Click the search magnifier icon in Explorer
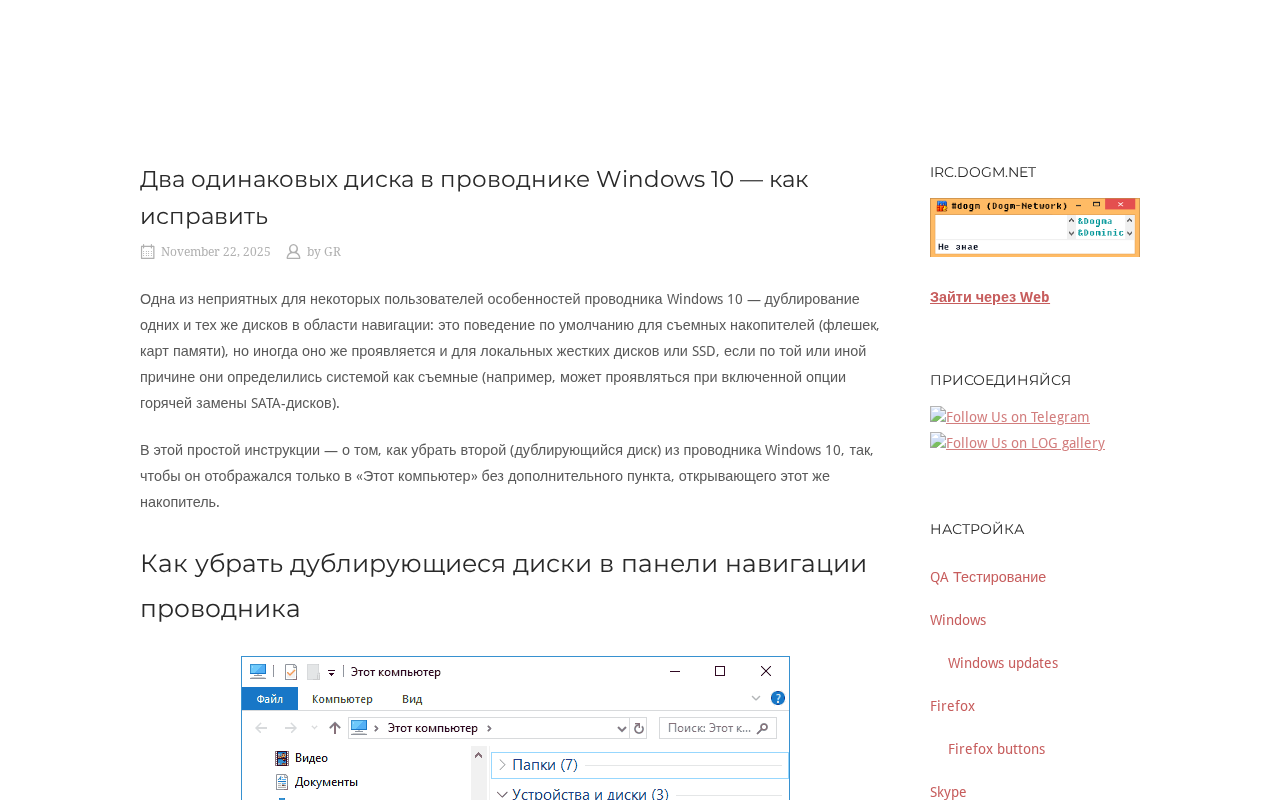This screenshot has width=1280, height=800. pyautogui.click(x=763, y=728)
